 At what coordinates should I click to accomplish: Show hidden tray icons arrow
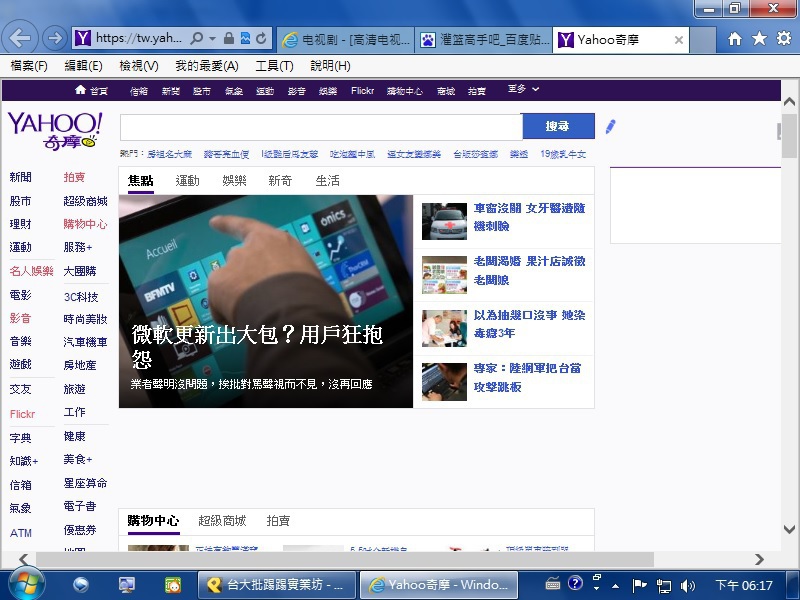point(616,586)
